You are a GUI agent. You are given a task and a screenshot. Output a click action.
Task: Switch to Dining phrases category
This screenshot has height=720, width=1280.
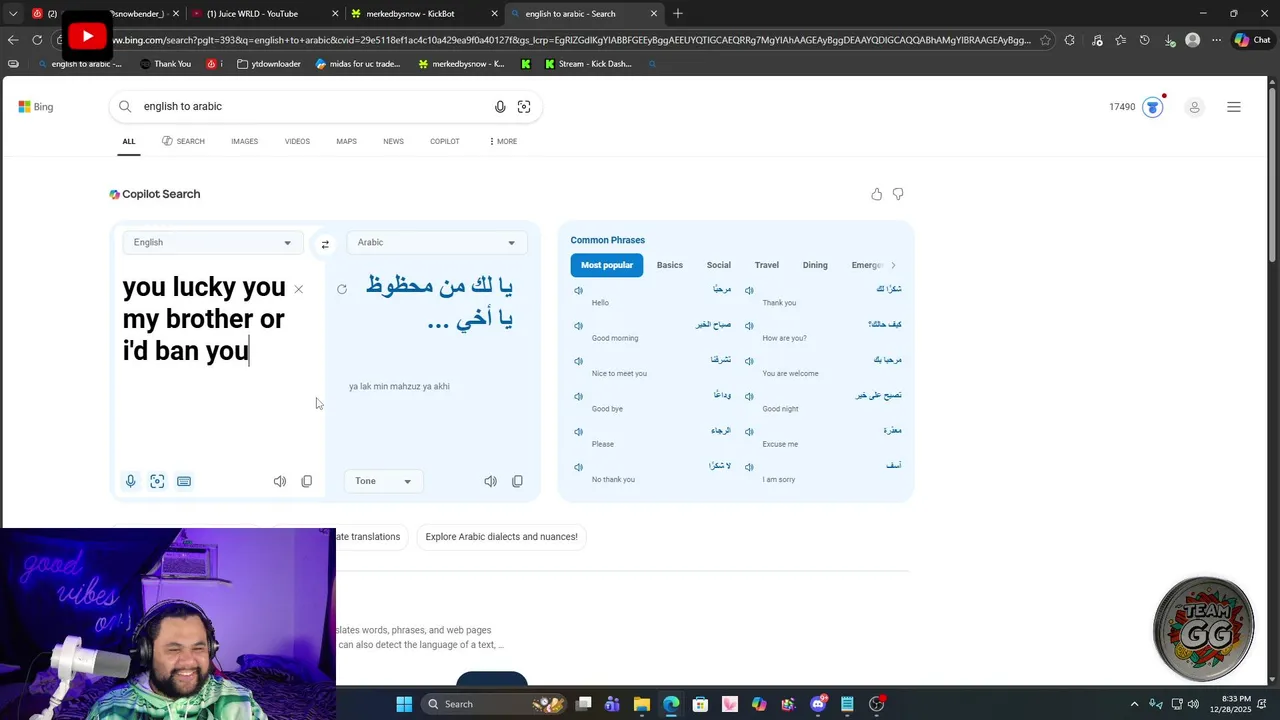point(815,265)
